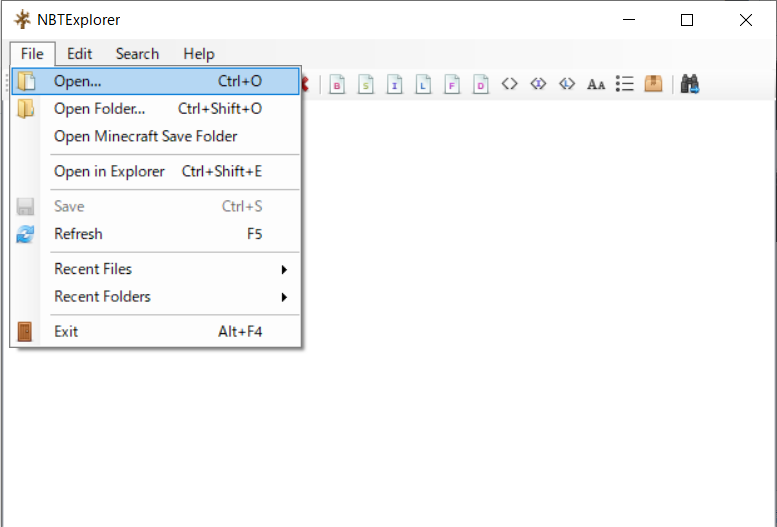The image size is (777, 527).
Task: Click the Open Folder icon in menu
Action: (x=26, y=109)
